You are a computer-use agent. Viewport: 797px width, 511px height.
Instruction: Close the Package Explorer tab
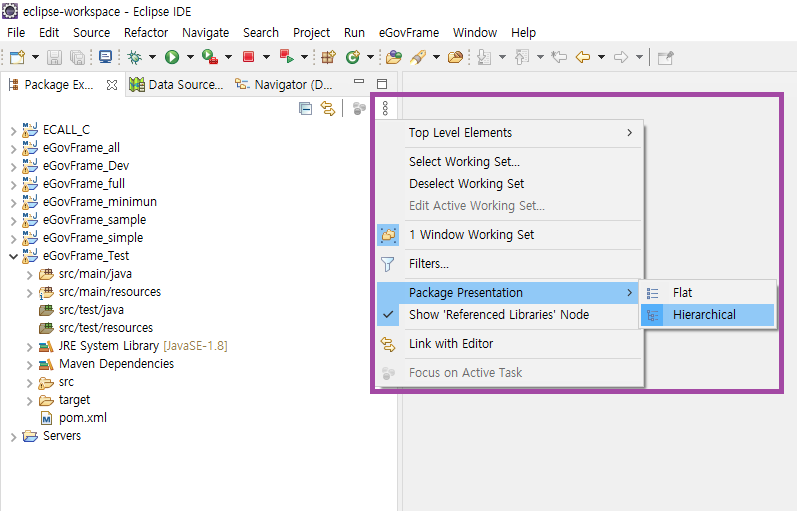point(112,85)
